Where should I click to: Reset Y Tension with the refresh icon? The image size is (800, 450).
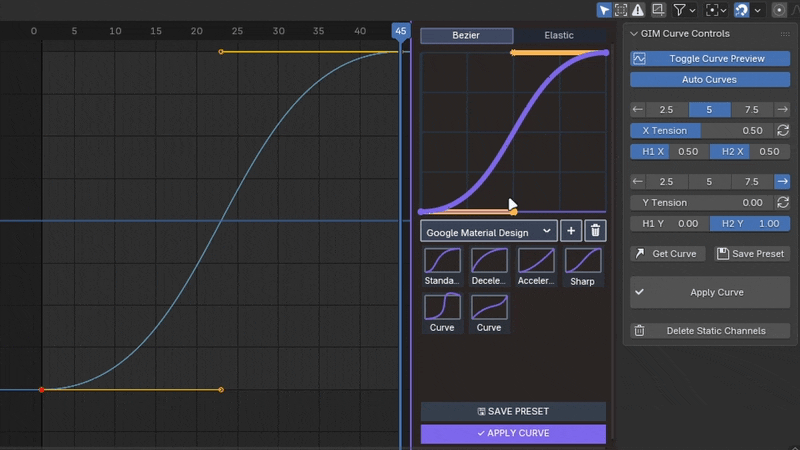783,203
